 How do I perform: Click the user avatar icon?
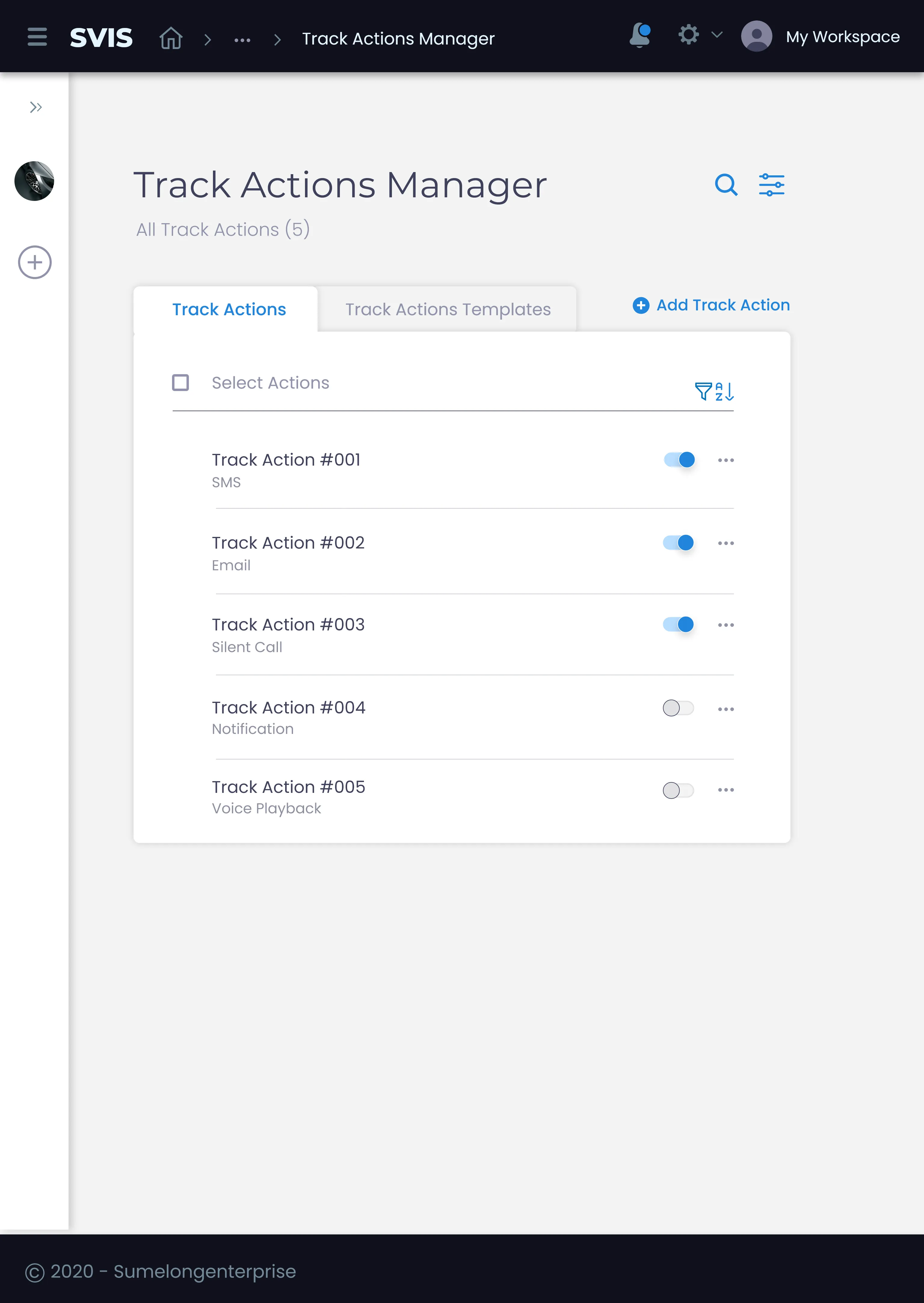(756, 36)
